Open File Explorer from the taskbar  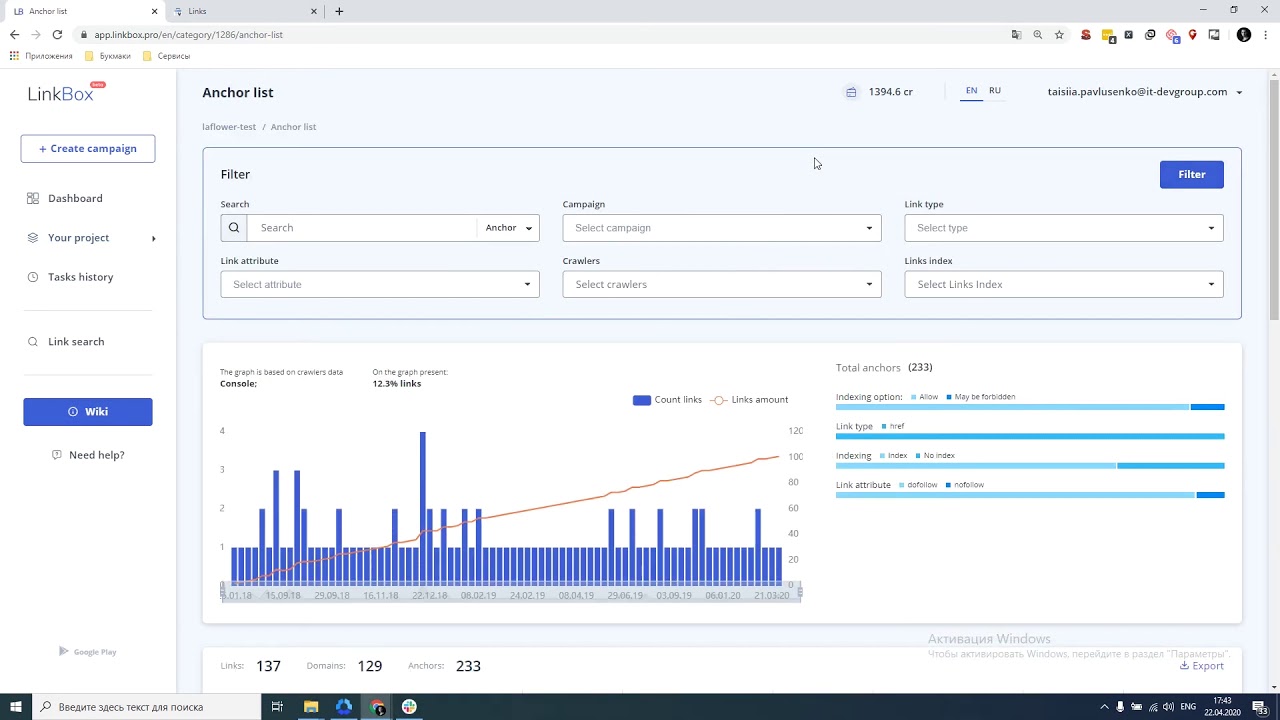[x=311, y=707]
